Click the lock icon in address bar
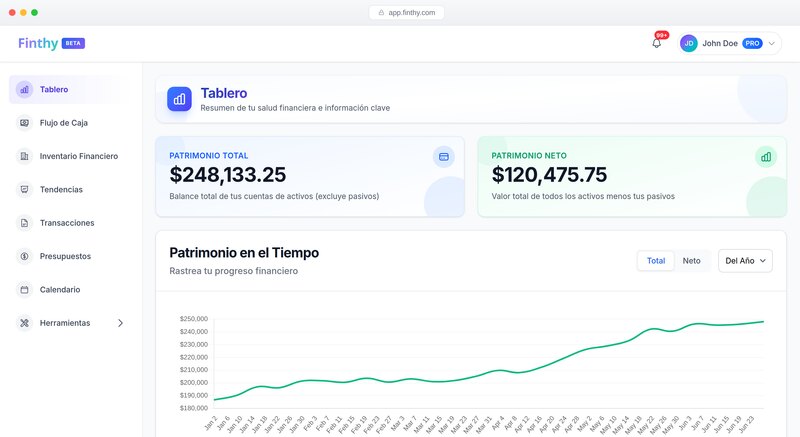Image resolution: width=800 pixels, height=437 pixels. [381, 13]
